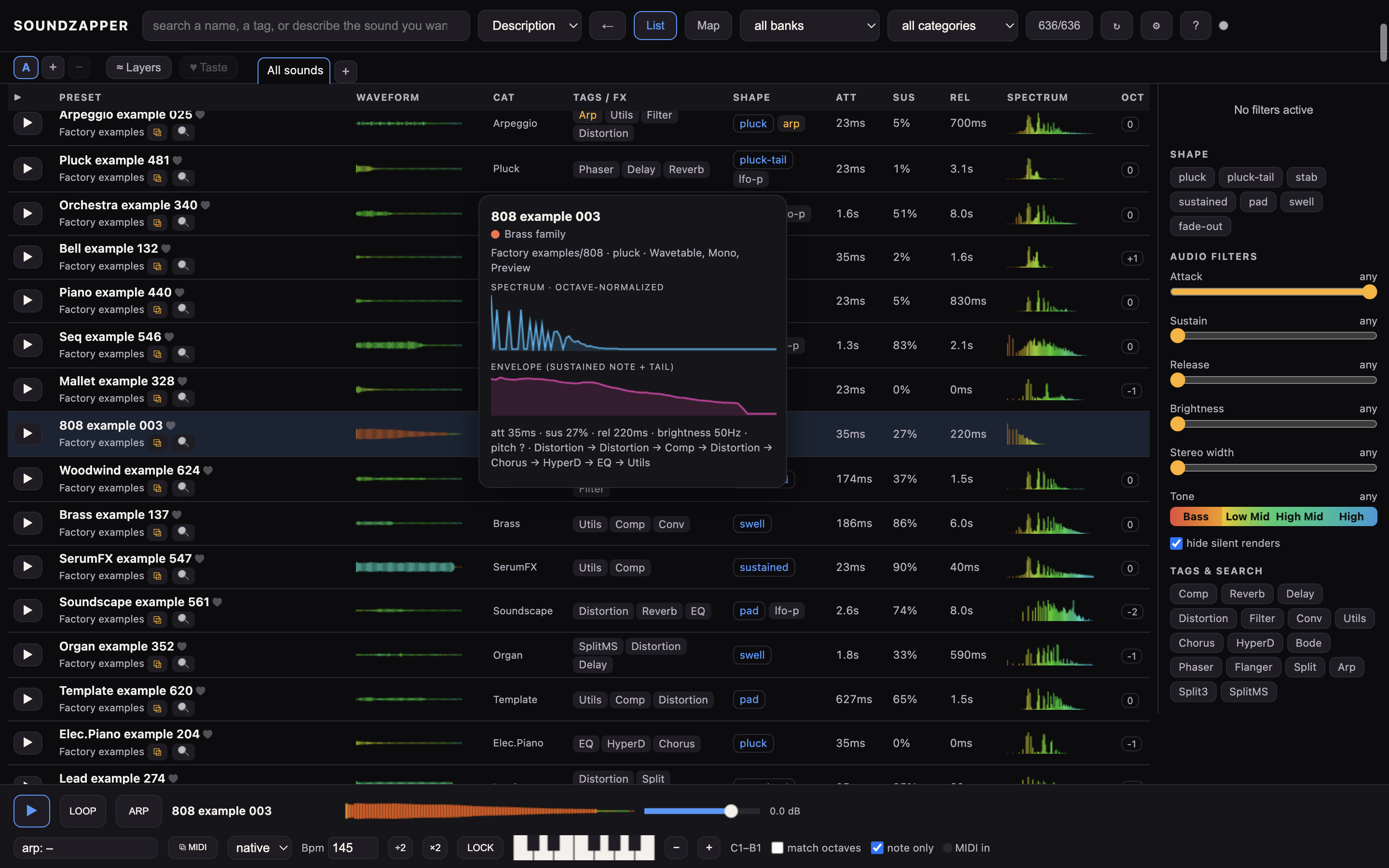Play the Brass example 137 preset
The width and height of the screenshot is (1389, 868).
pos(27,523)
